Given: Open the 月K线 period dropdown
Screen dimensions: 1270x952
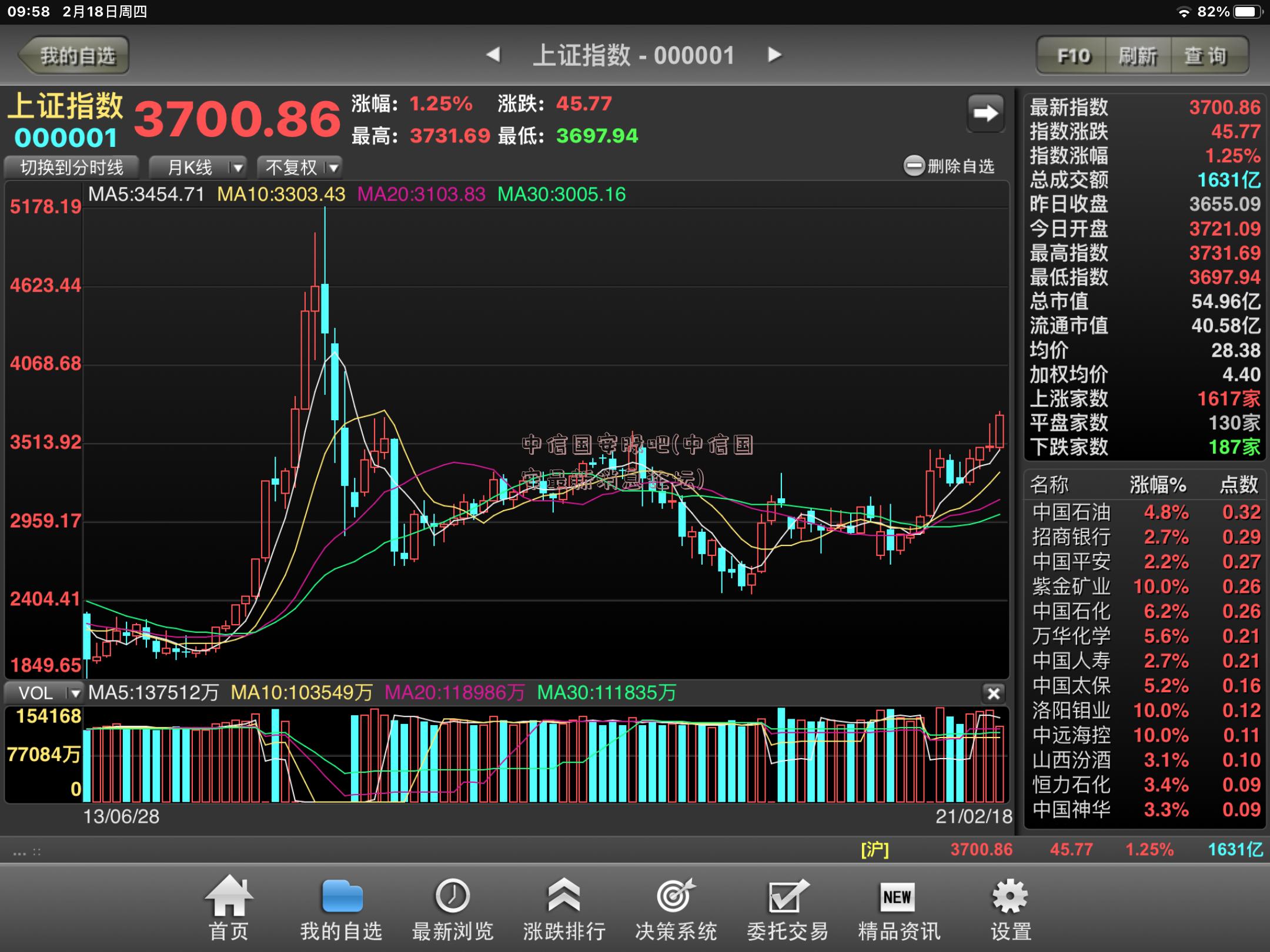Looking at the screenshot, I should tap(198, 167).
